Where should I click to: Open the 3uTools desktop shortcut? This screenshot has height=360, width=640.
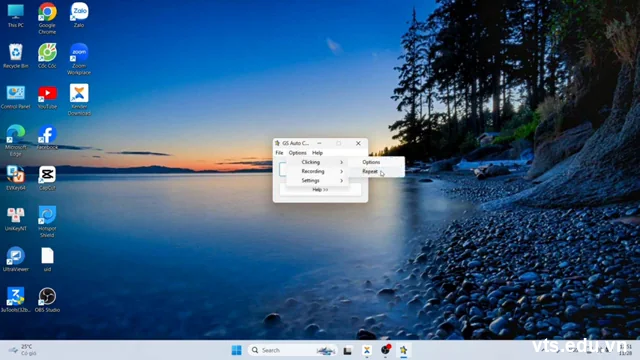point(16,300)
